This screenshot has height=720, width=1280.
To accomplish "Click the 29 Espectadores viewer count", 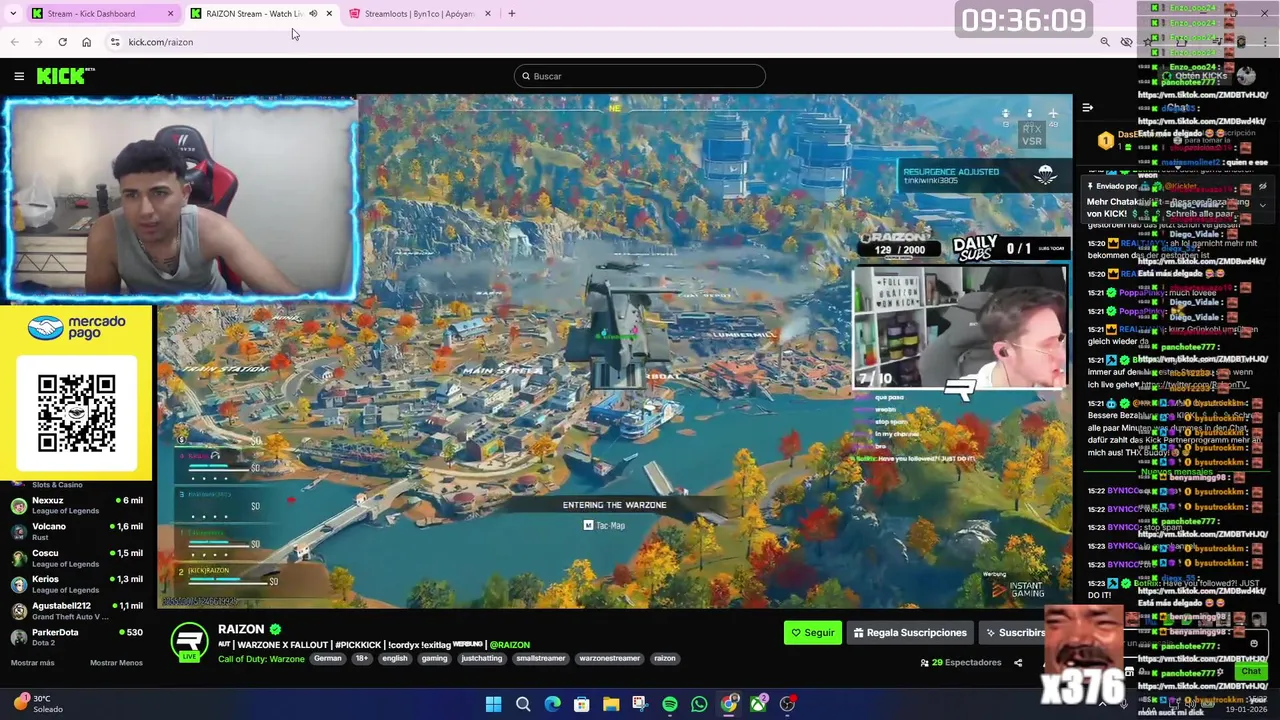I will point(960,663).
